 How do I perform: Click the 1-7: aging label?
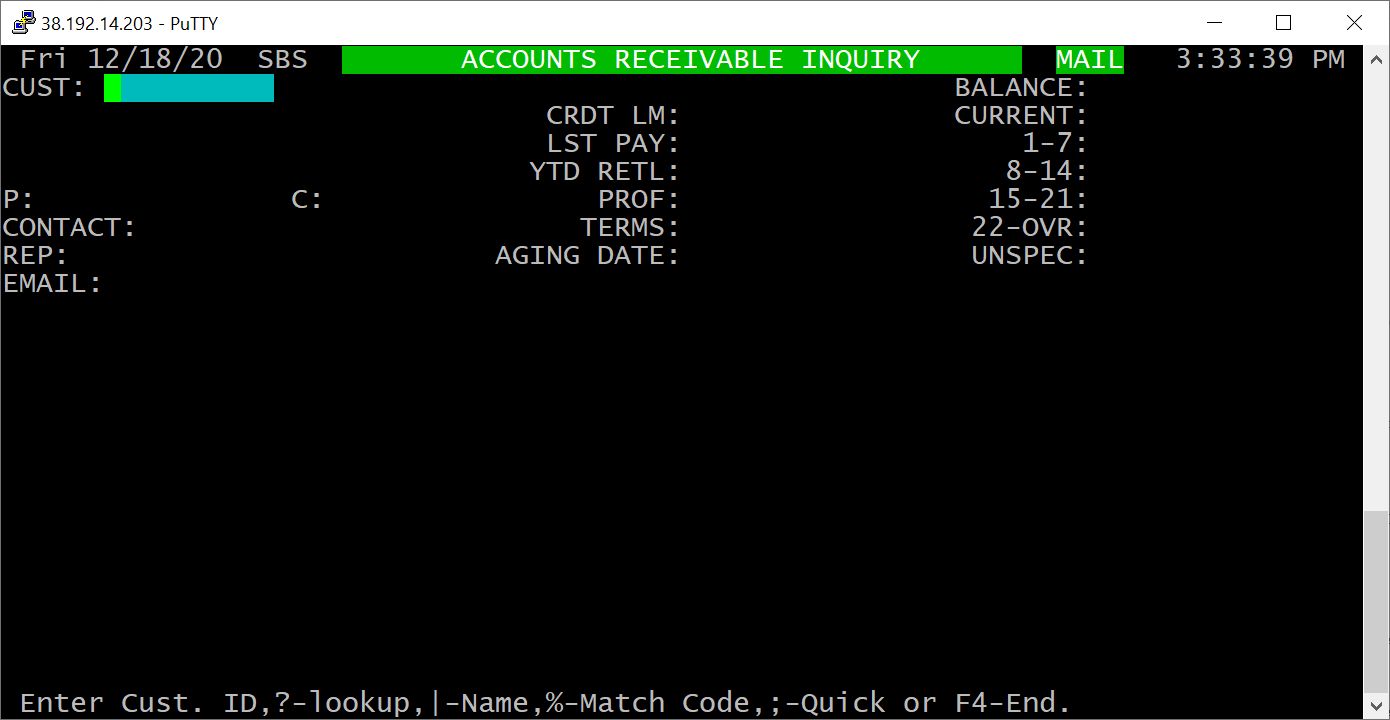coord(1055,144)
